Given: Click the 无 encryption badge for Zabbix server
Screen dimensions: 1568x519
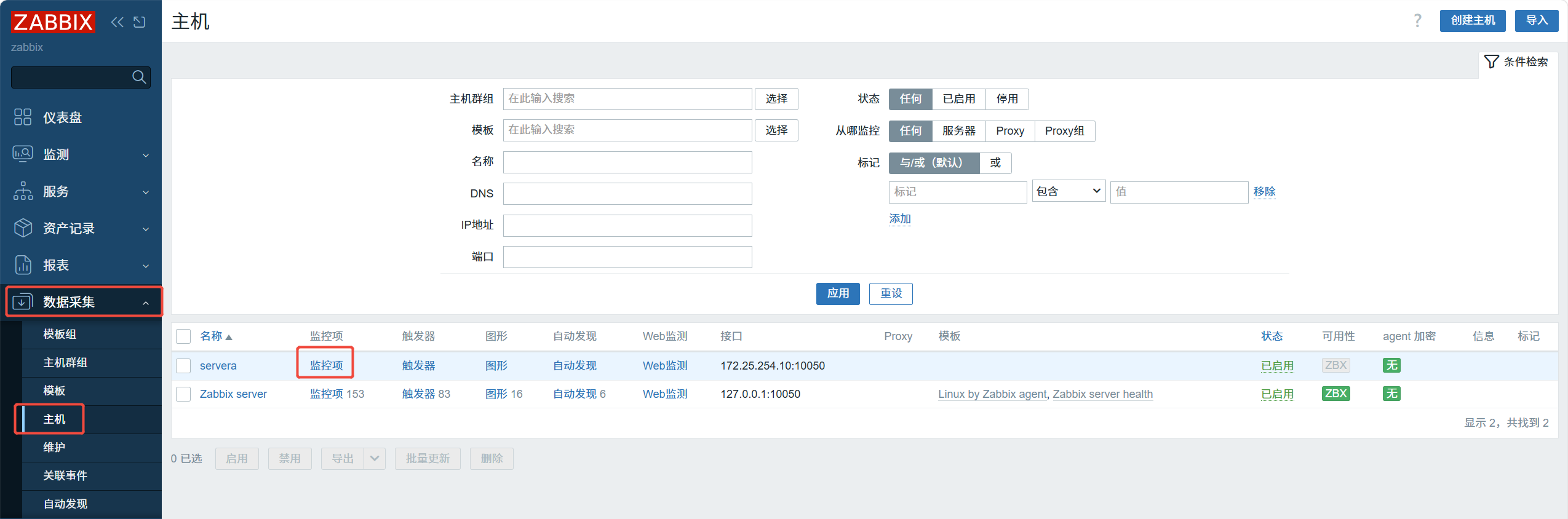Looking at the screenshot, I should [1391, 394].
